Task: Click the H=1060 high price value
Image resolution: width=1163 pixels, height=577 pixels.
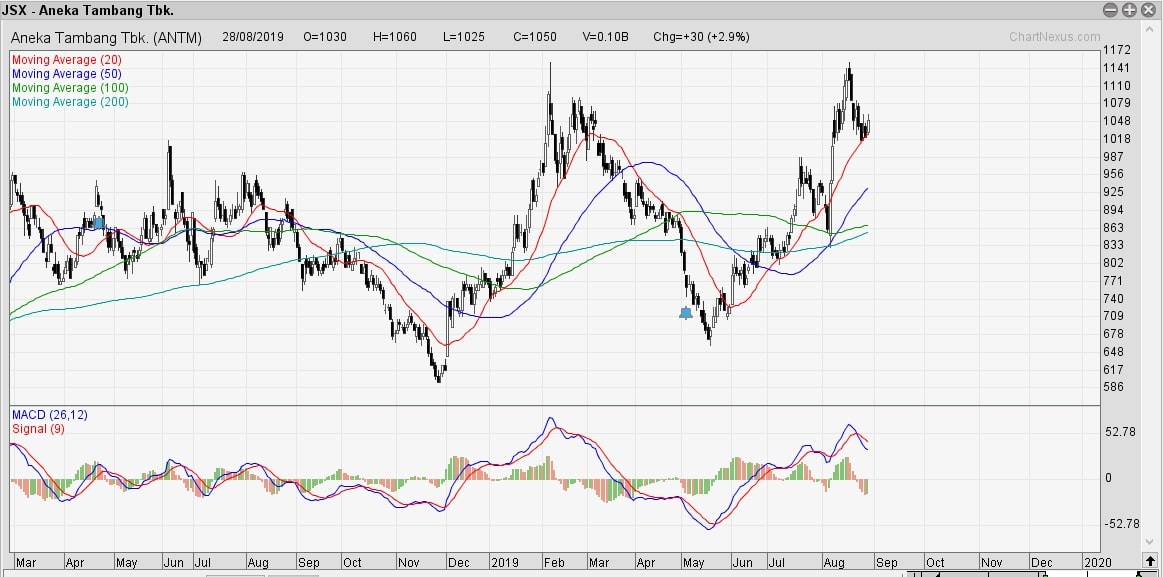Action: pos(395,37)
